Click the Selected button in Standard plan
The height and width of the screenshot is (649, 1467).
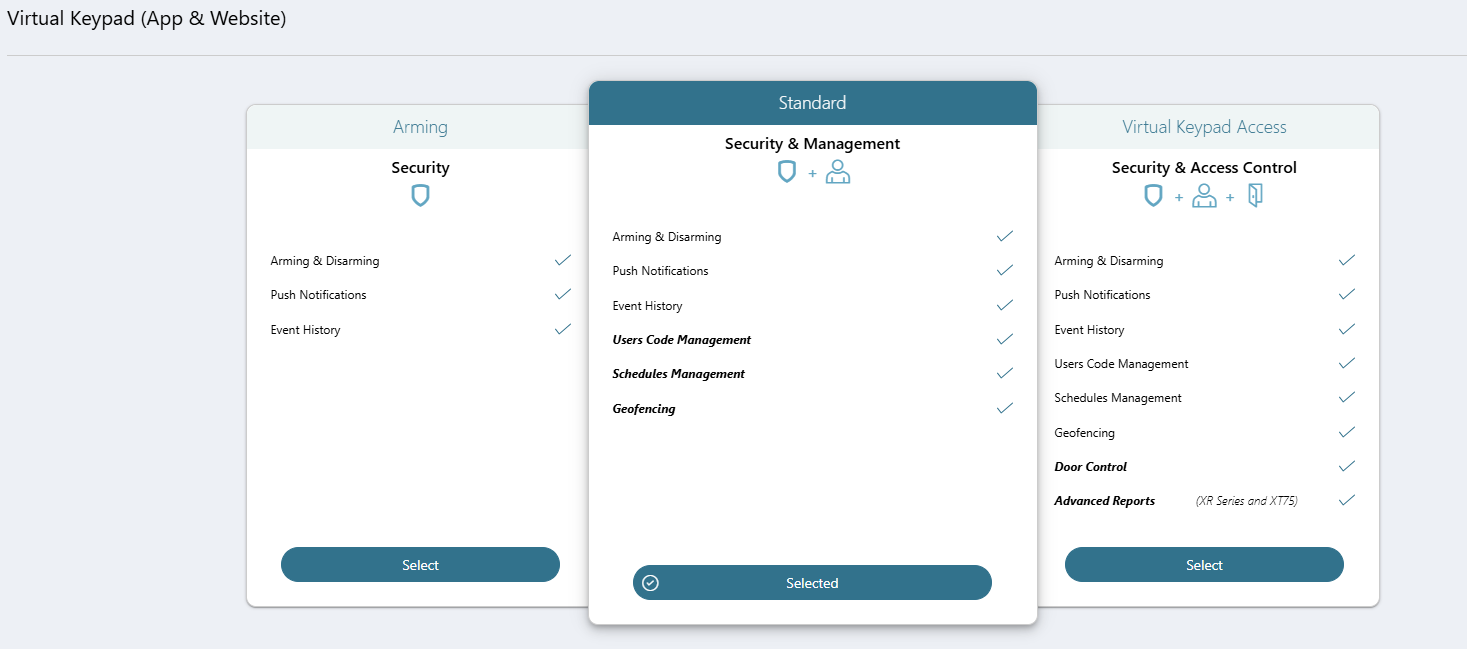coord(812,583)
